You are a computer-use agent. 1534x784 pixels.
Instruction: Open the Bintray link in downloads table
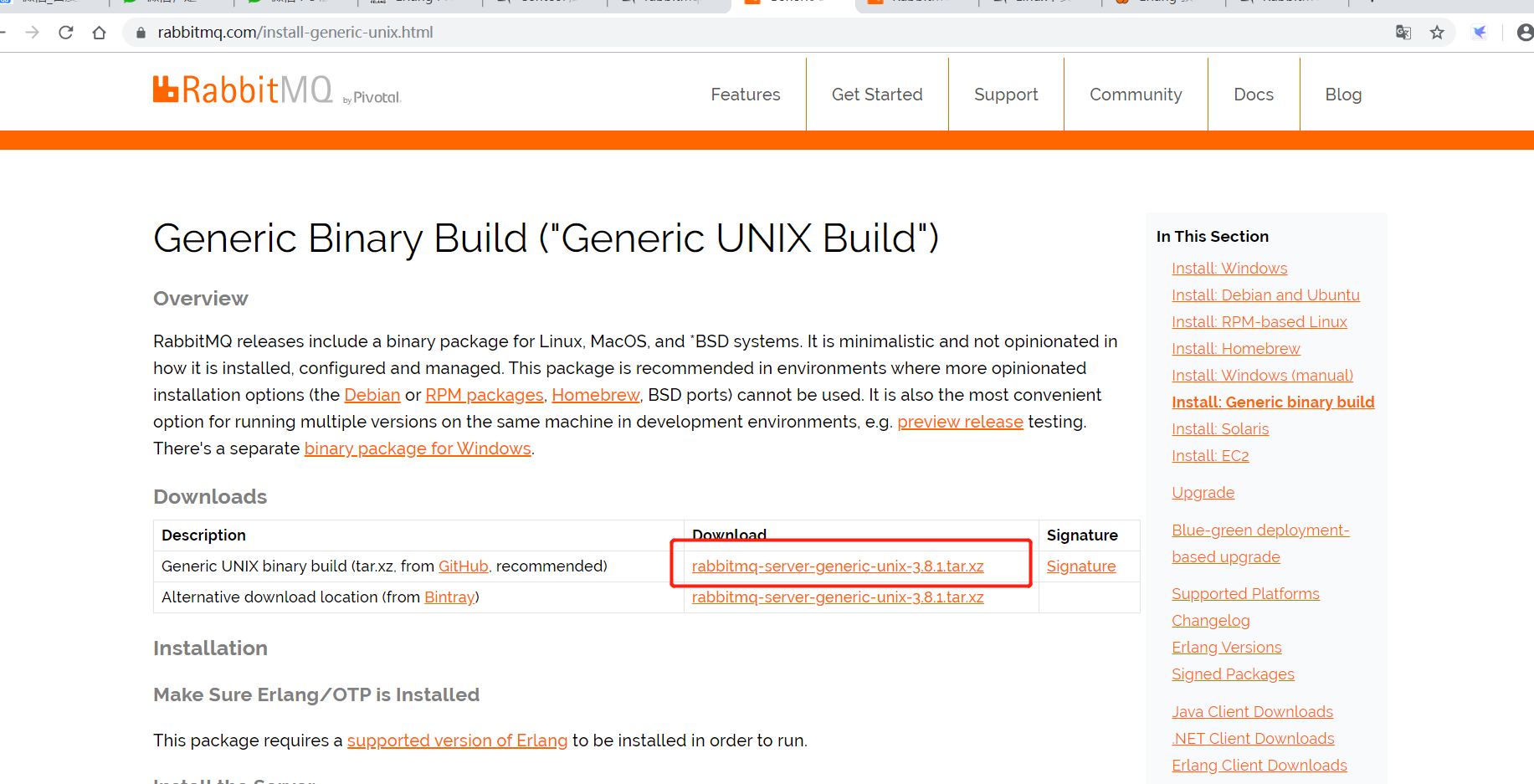(449, 597)
